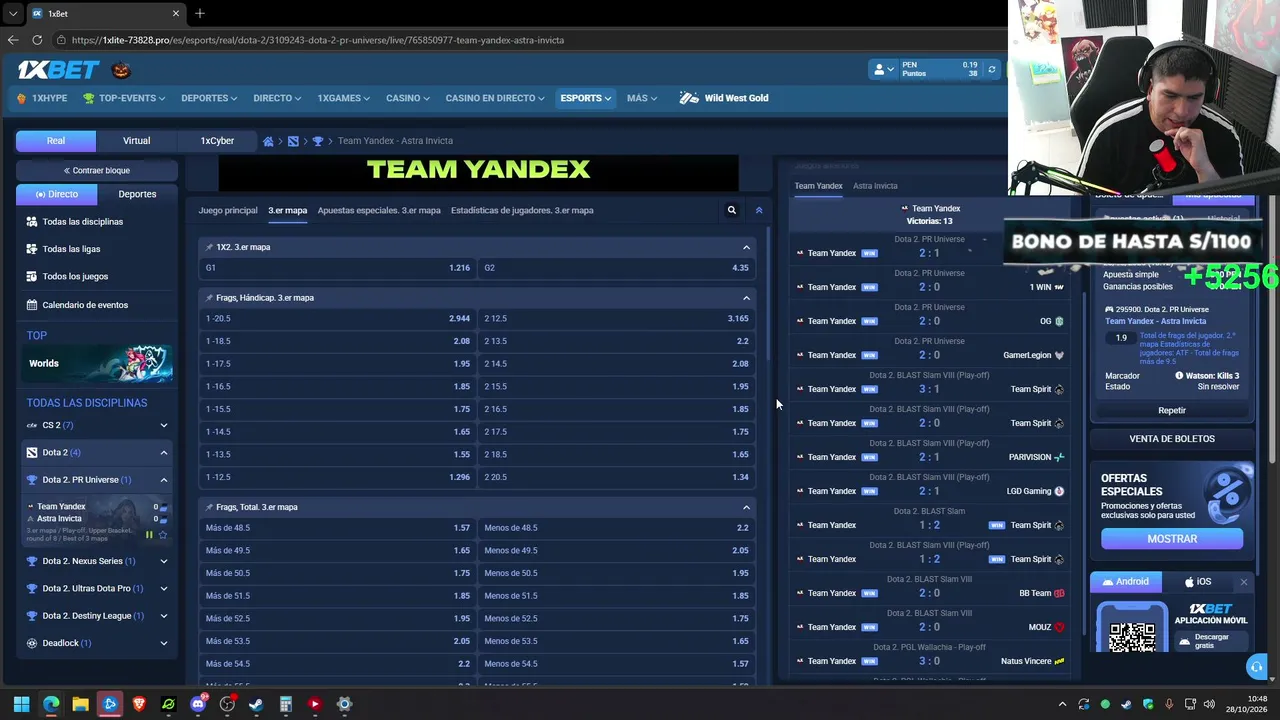
Task: Expand the CS 2 discipline
Action: click(x=164, y=425)
